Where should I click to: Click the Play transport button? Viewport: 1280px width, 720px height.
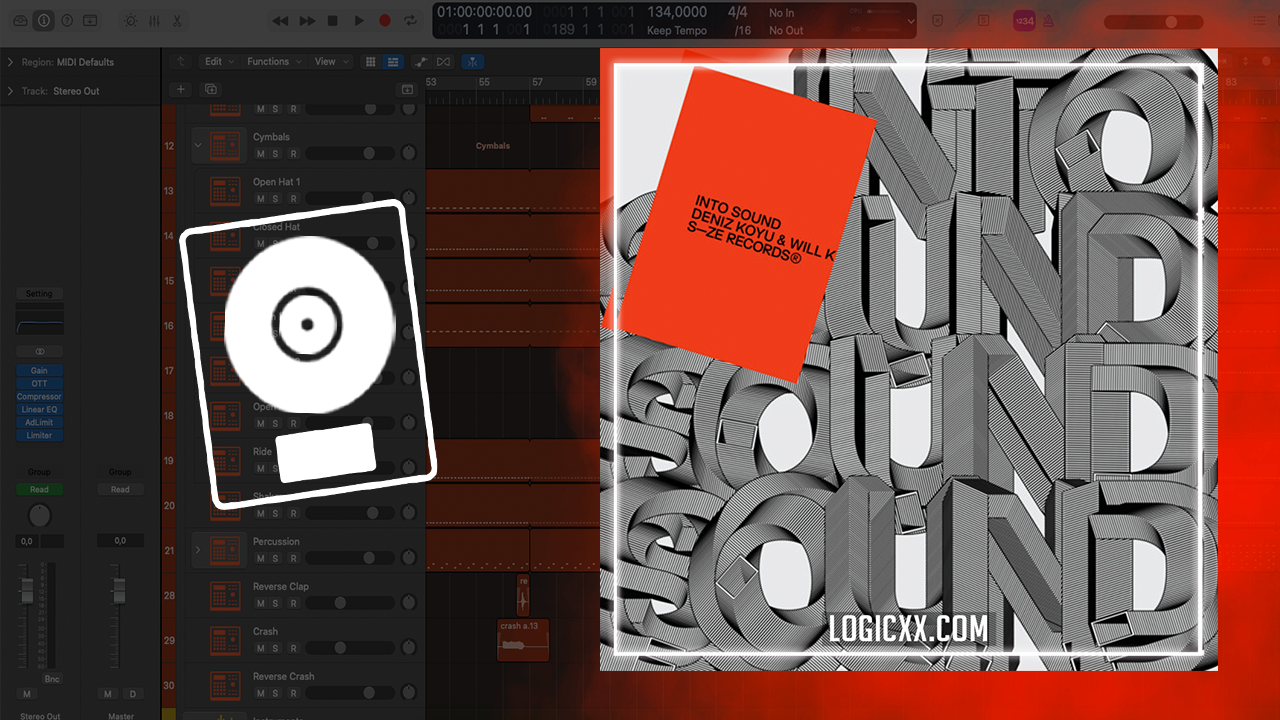[359, 20]
